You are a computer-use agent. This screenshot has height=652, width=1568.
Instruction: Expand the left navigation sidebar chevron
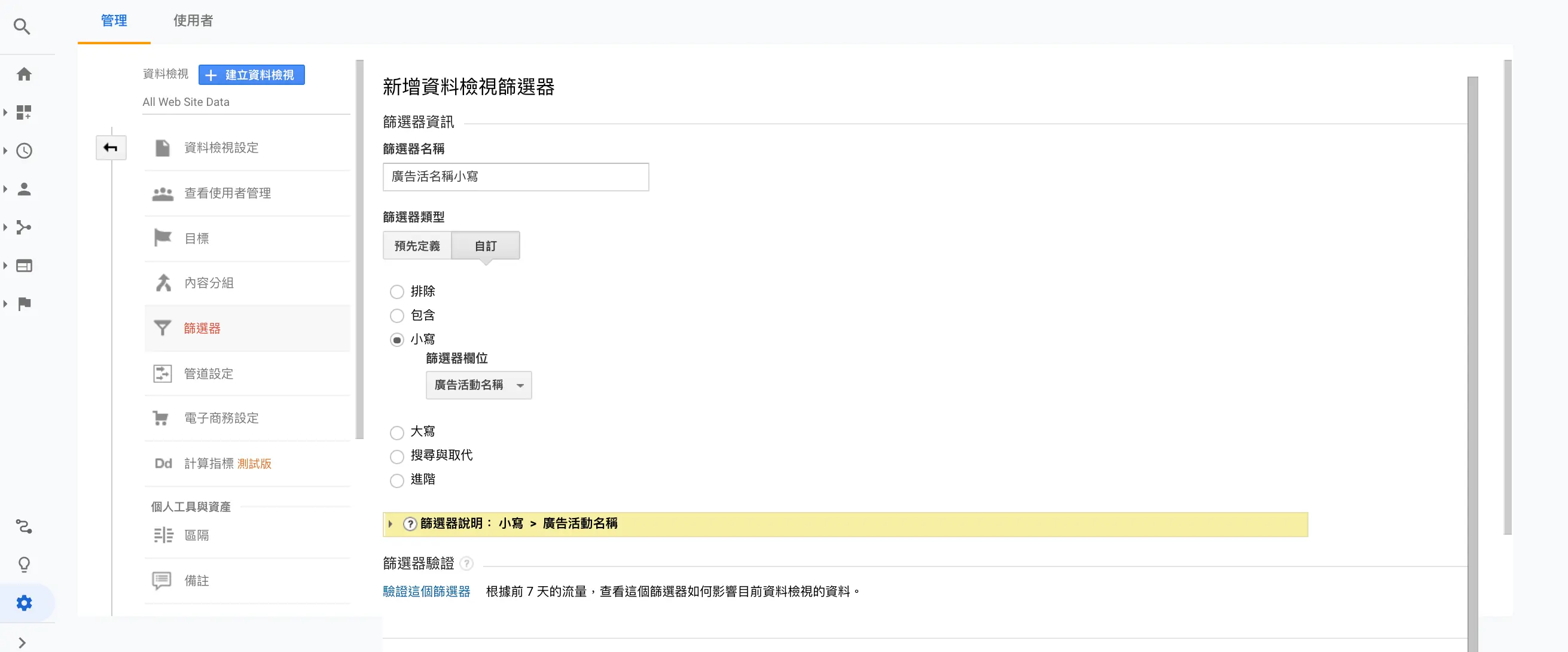pos(22,642)
